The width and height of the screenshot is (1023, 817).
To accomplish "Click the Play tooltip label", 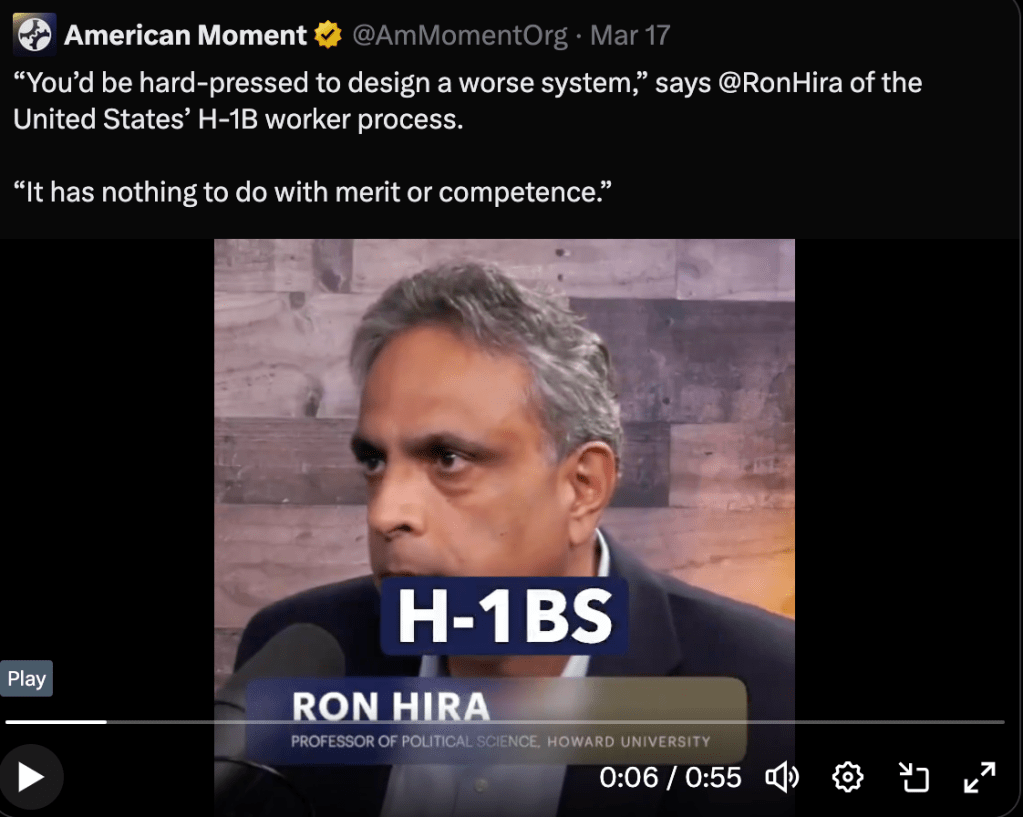I will 26,679.
